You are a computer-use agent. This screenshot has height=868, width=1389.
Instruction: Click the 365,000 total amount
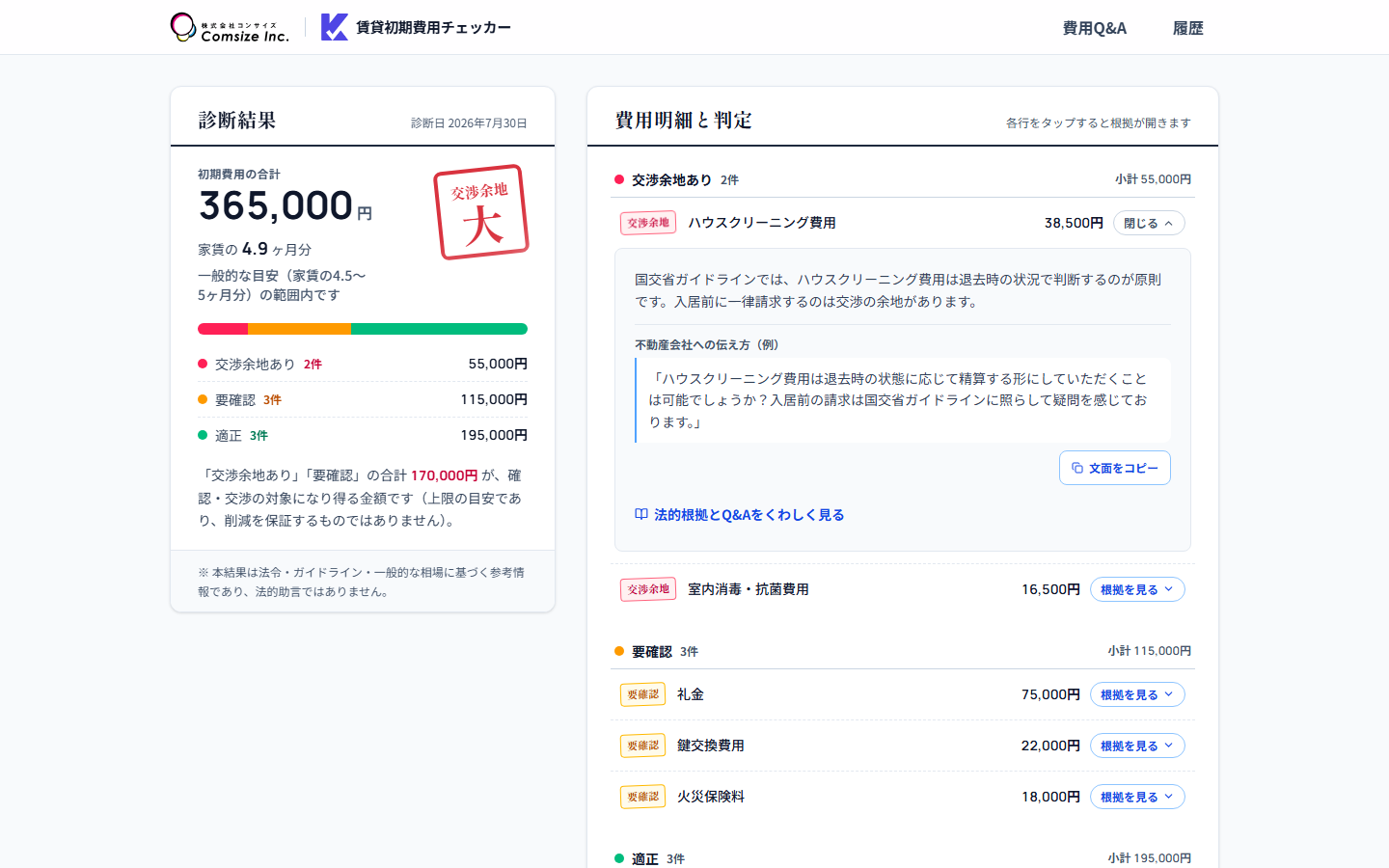click(x=276, y=205)
